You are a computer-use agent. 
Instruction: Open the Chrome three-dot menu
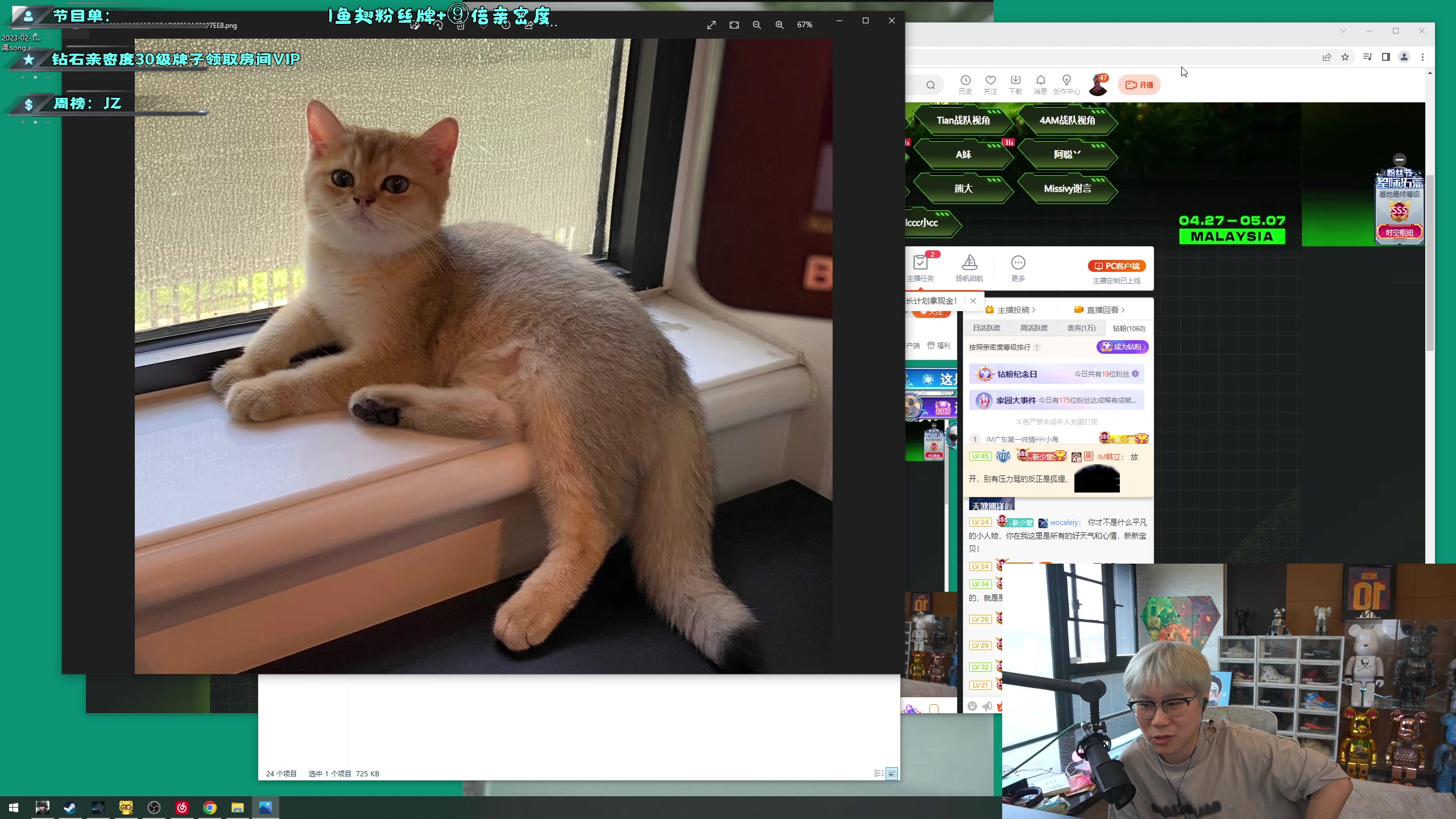click(x=1423, y=57)
